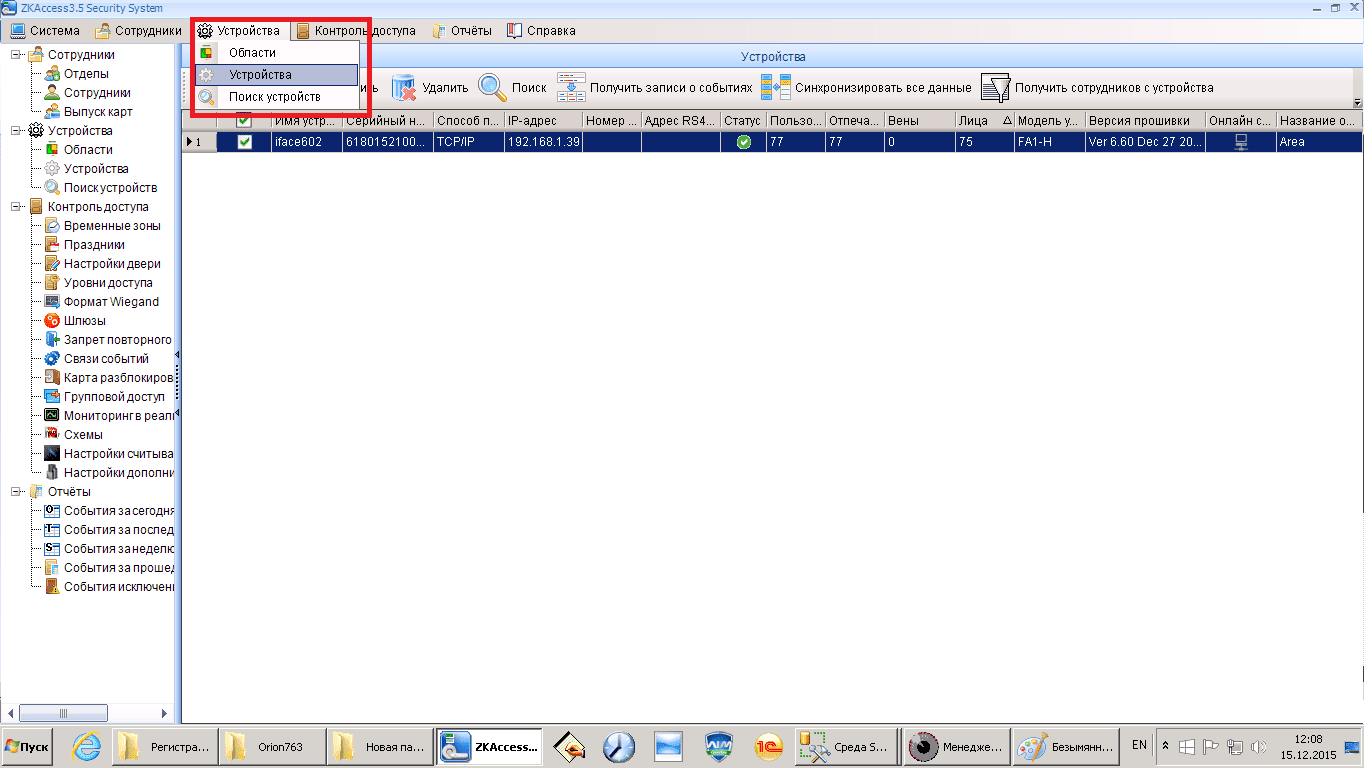Click Получить записи о событиях icon
The width and height of the screenshot is (1364, 768).
coord(572,88)
